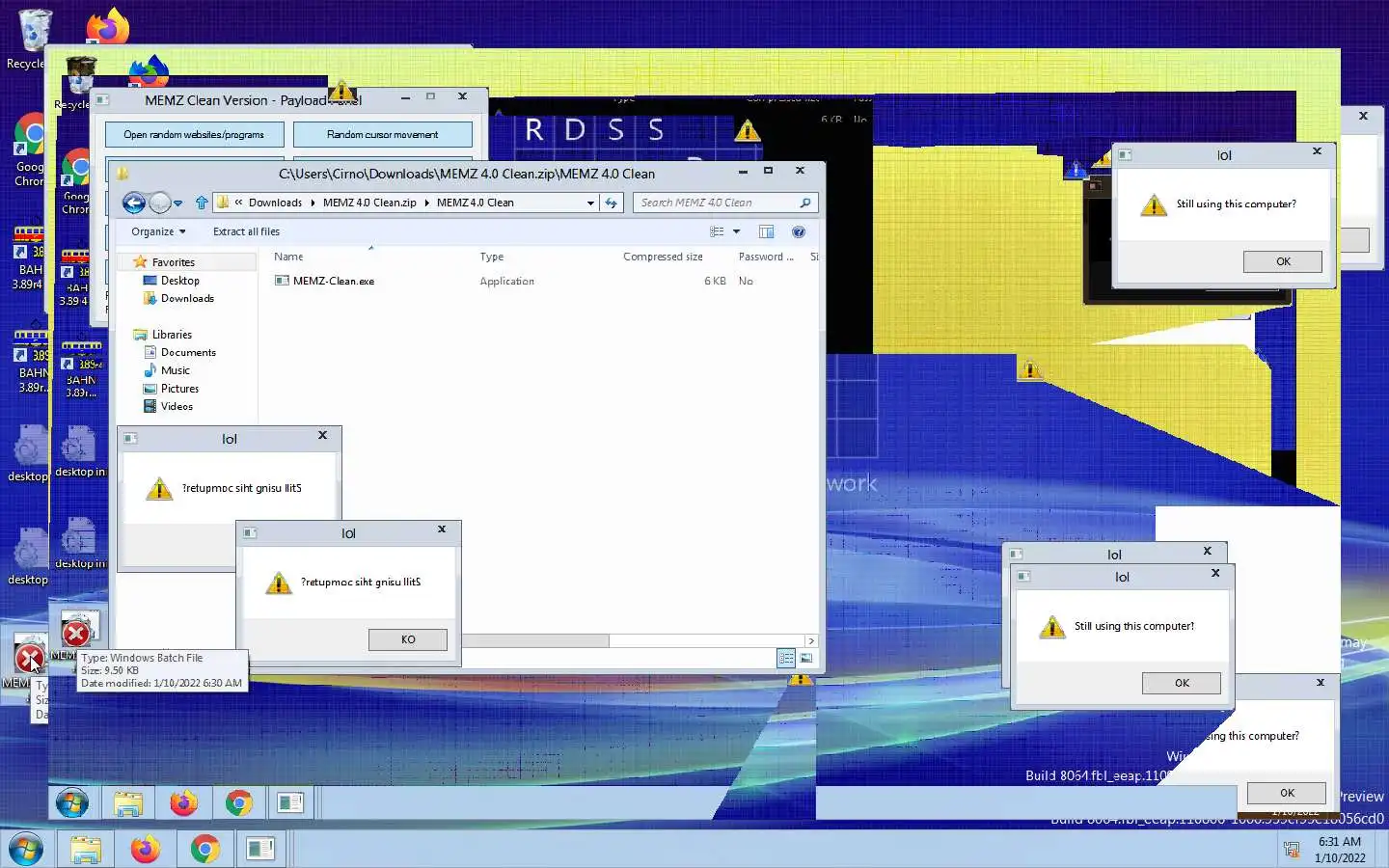Open the Recycle Bin desktop icon
Viewport: 1389px width, 868px height.
click(x=33, y=39)
